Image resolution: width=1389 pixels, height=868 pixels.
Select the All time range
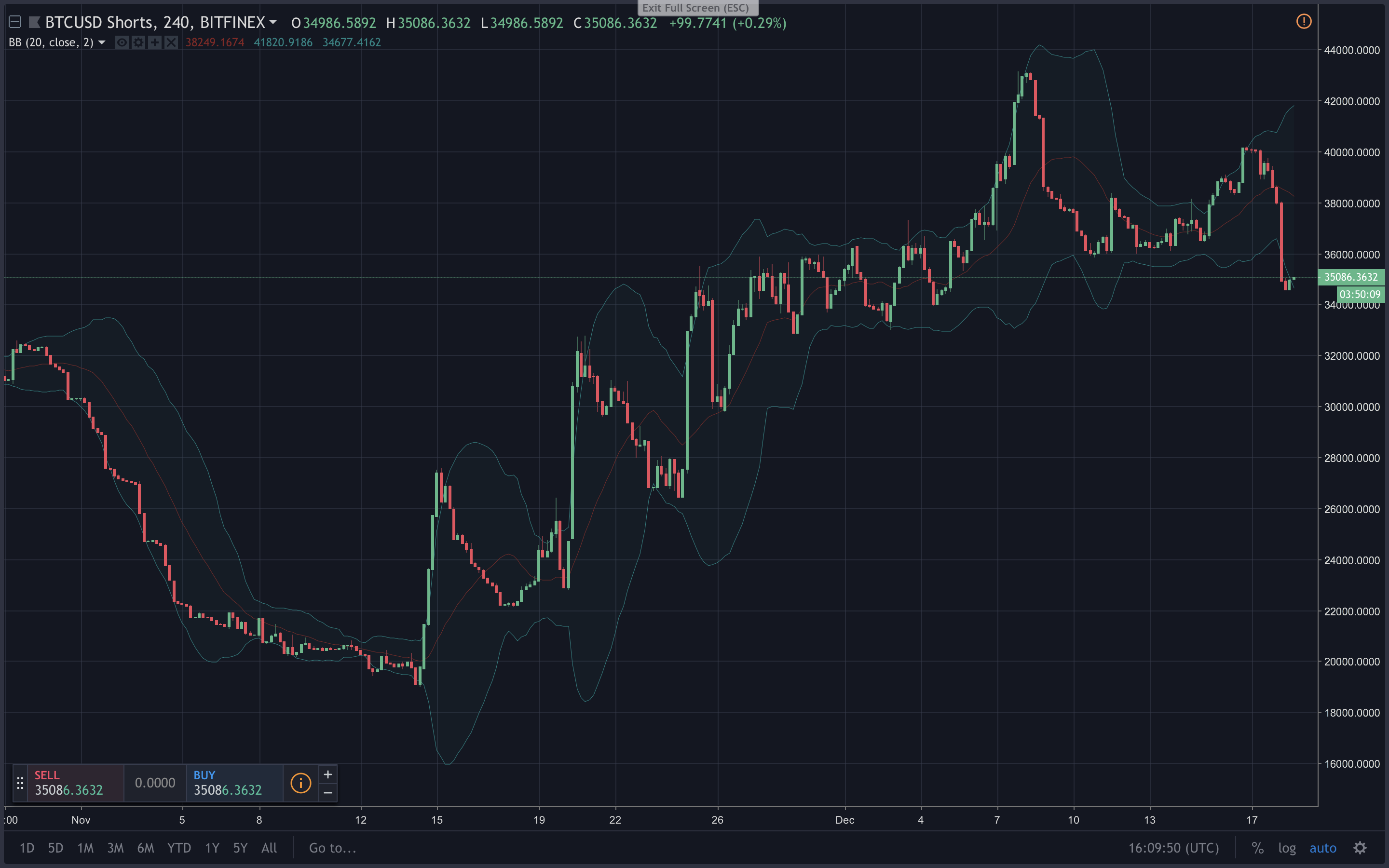(x=269, y=848)
